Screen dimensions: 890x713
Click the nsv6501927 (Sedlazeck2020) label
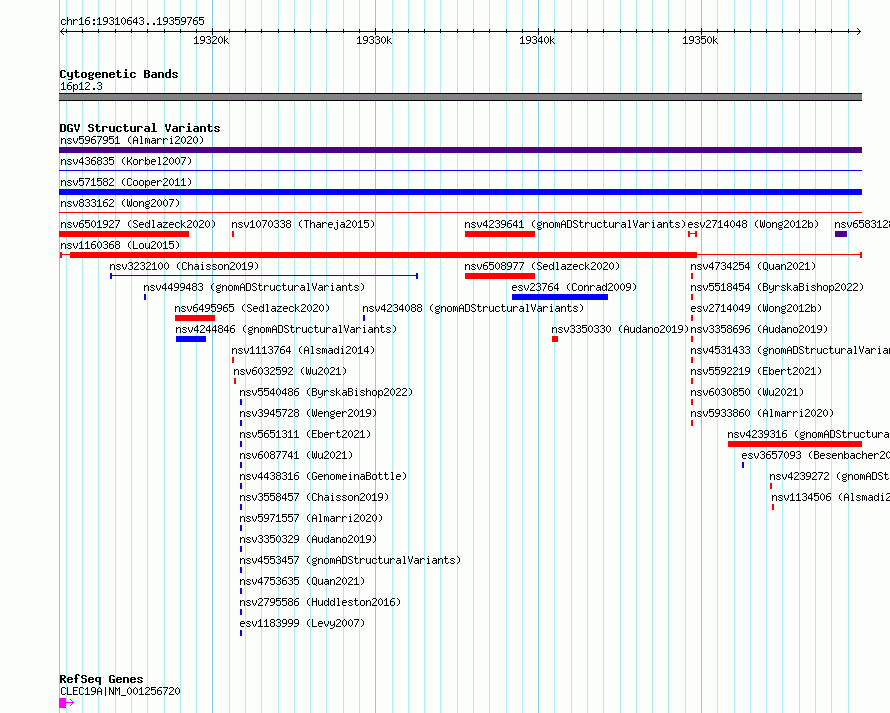click(138, 224)
